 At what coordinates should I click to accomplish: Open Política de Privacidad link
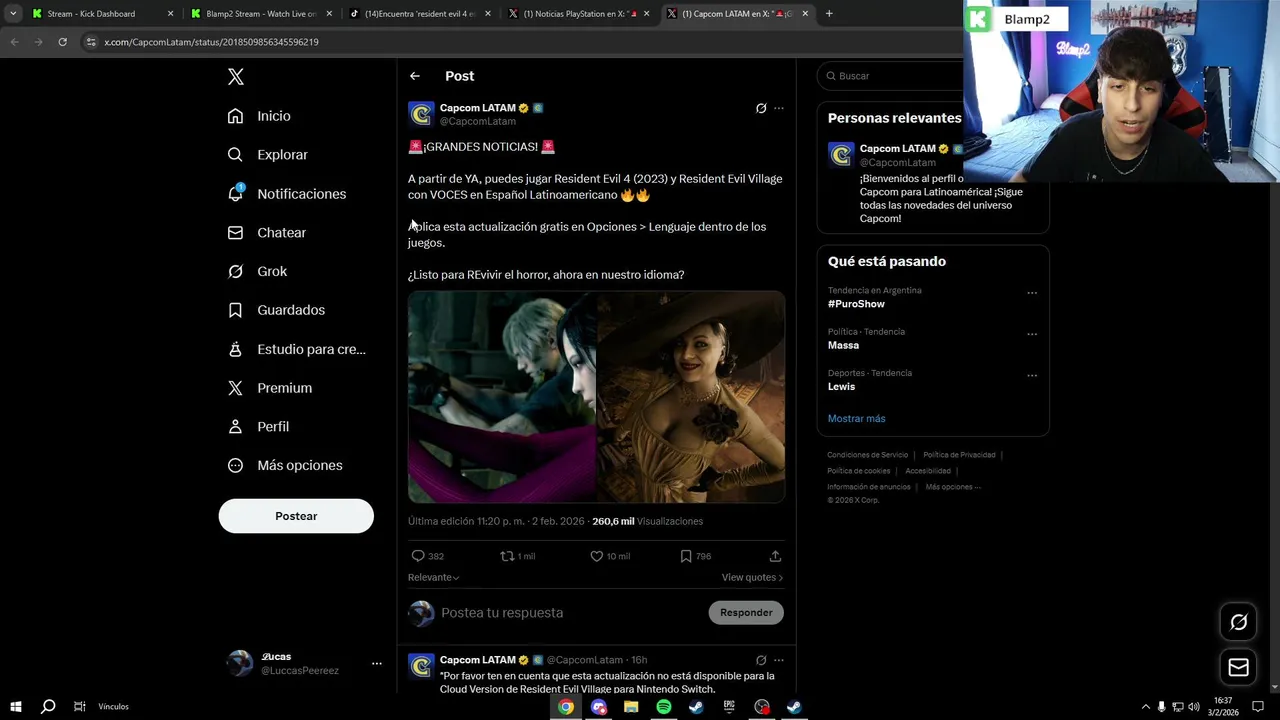(959, 455)
